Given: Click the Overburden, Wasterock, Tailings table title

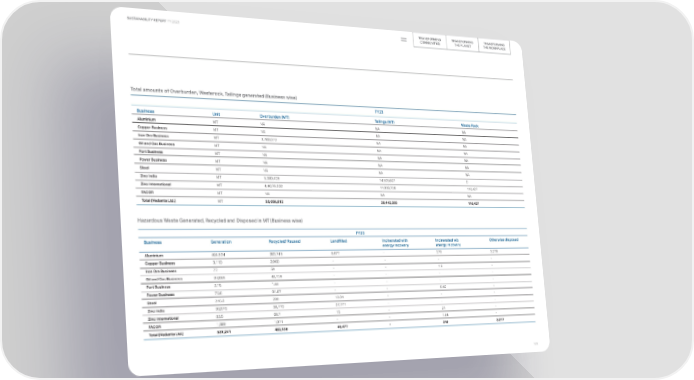Looking at the screenshot, I should click(x=214, y=93).
